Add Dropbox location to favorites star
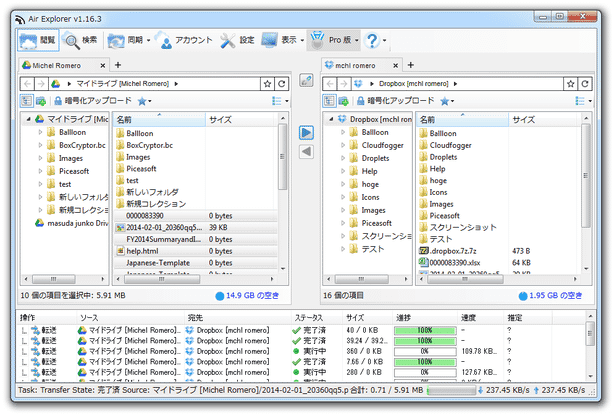Screen dimensions: 614x415 click(x=571, y=83)
